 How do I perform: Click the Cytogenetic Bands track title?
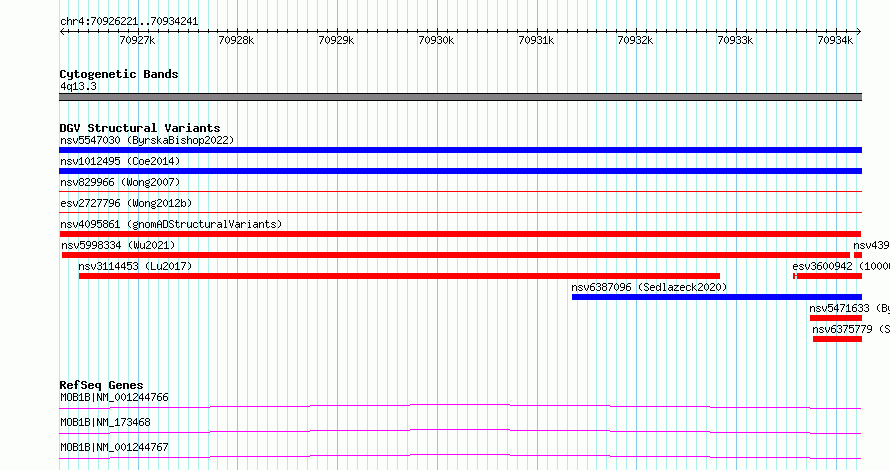[119, 74]
